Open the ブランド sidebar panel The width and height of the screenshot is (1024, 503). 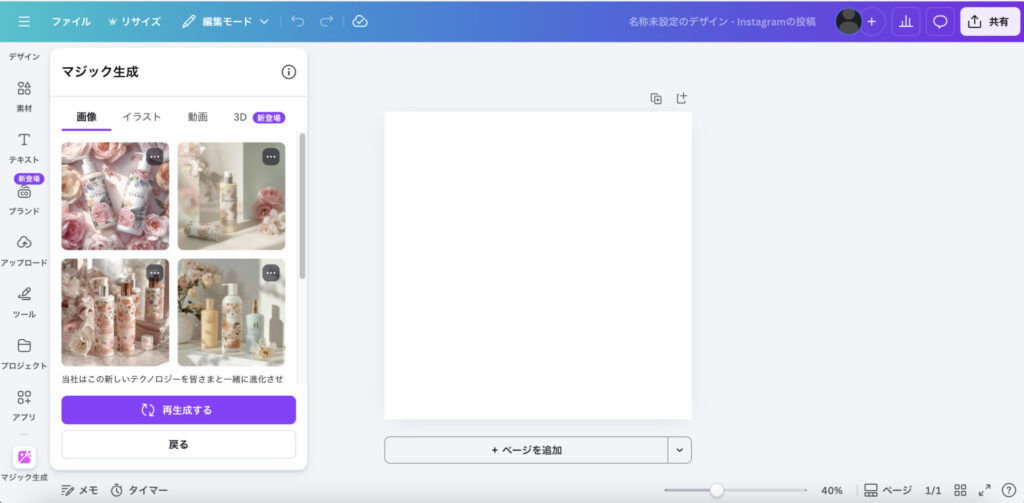[x=24, y=199]
